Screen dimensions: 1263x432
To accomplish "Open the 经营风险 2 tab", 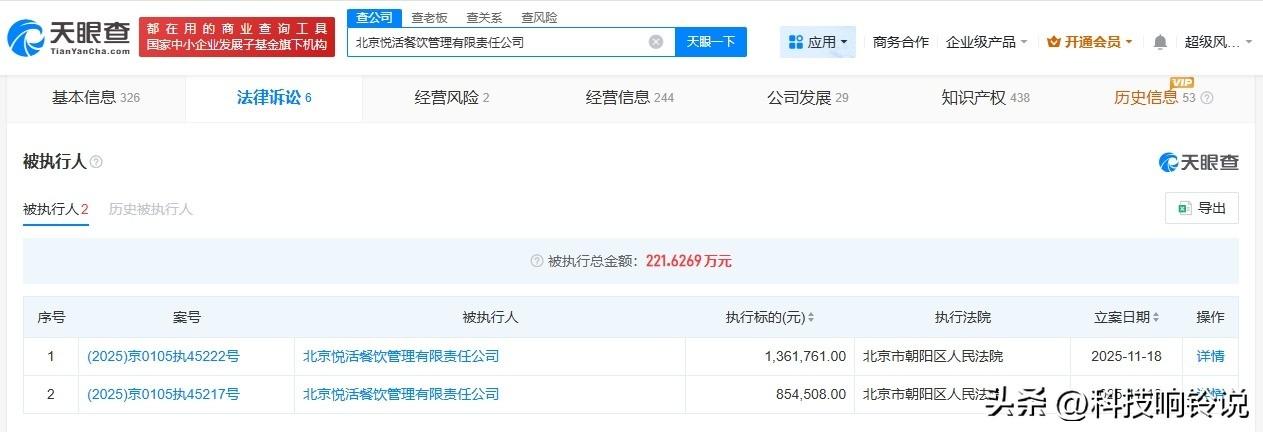I will coord(452,98).
